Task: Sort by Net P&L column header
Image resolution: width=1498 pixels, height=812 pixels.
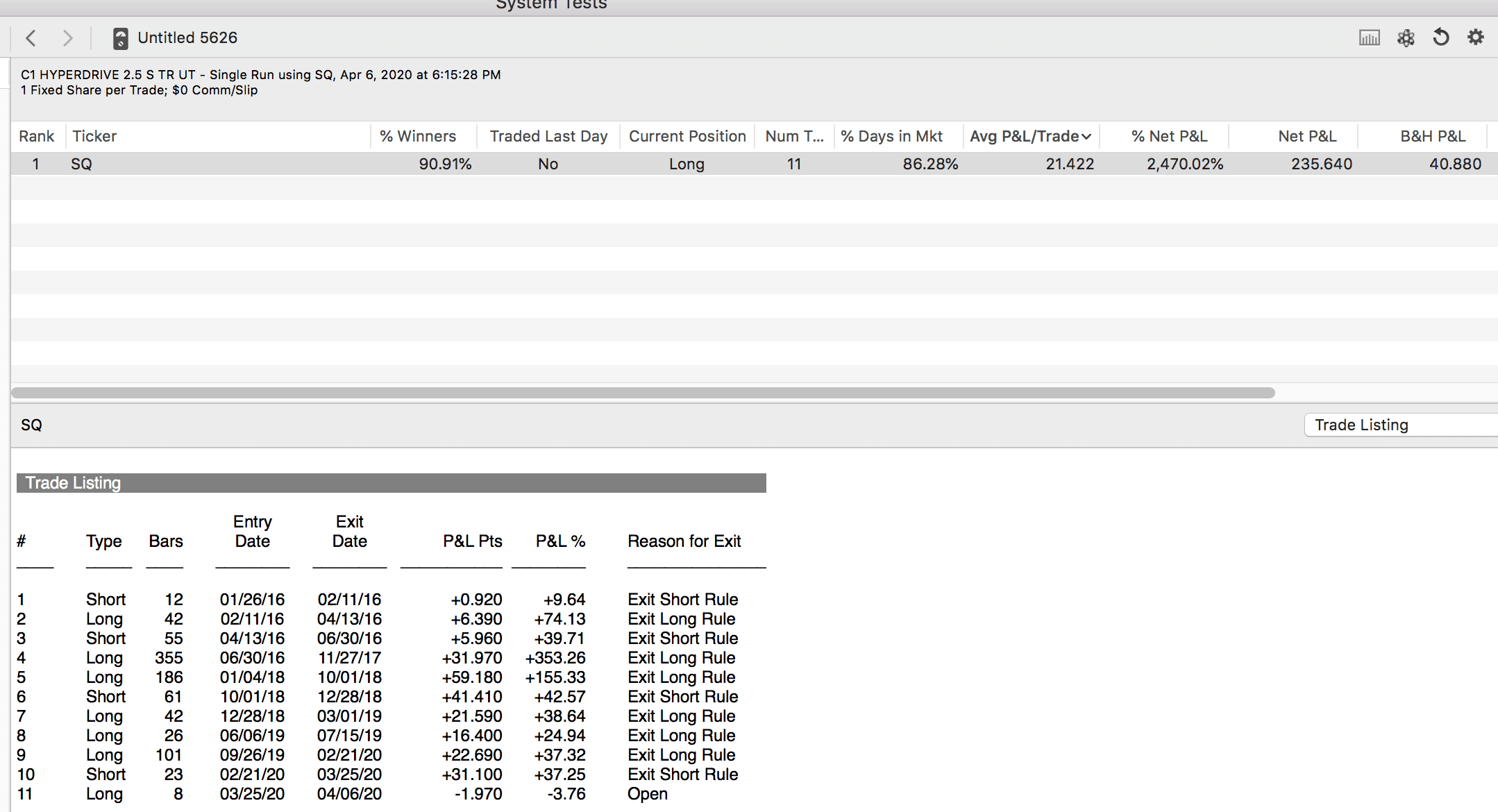Action: coord(1307,136)
